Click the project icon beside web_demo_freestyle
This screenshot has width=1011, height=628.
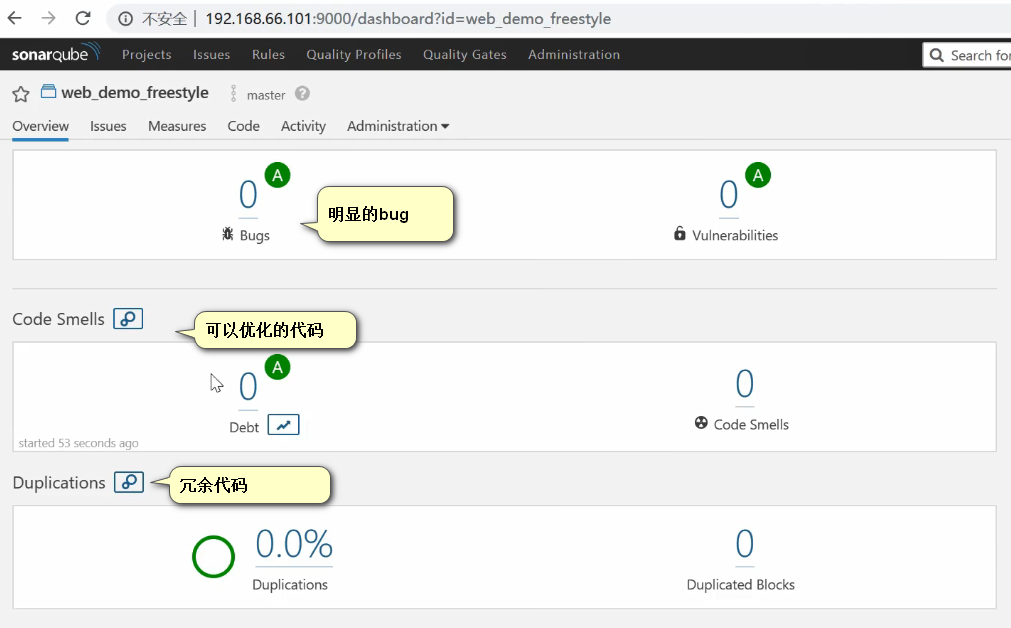tap(48, 92)
